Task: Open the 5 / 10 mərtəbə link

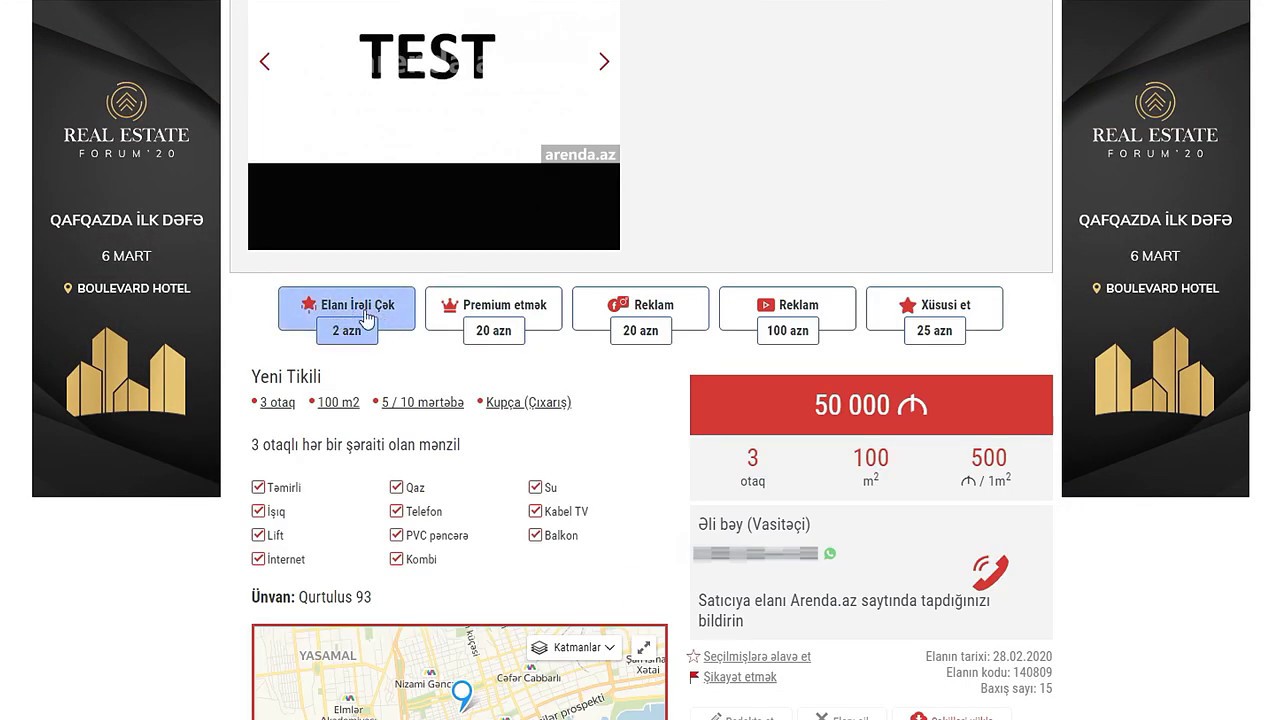Action: [423, 402]
